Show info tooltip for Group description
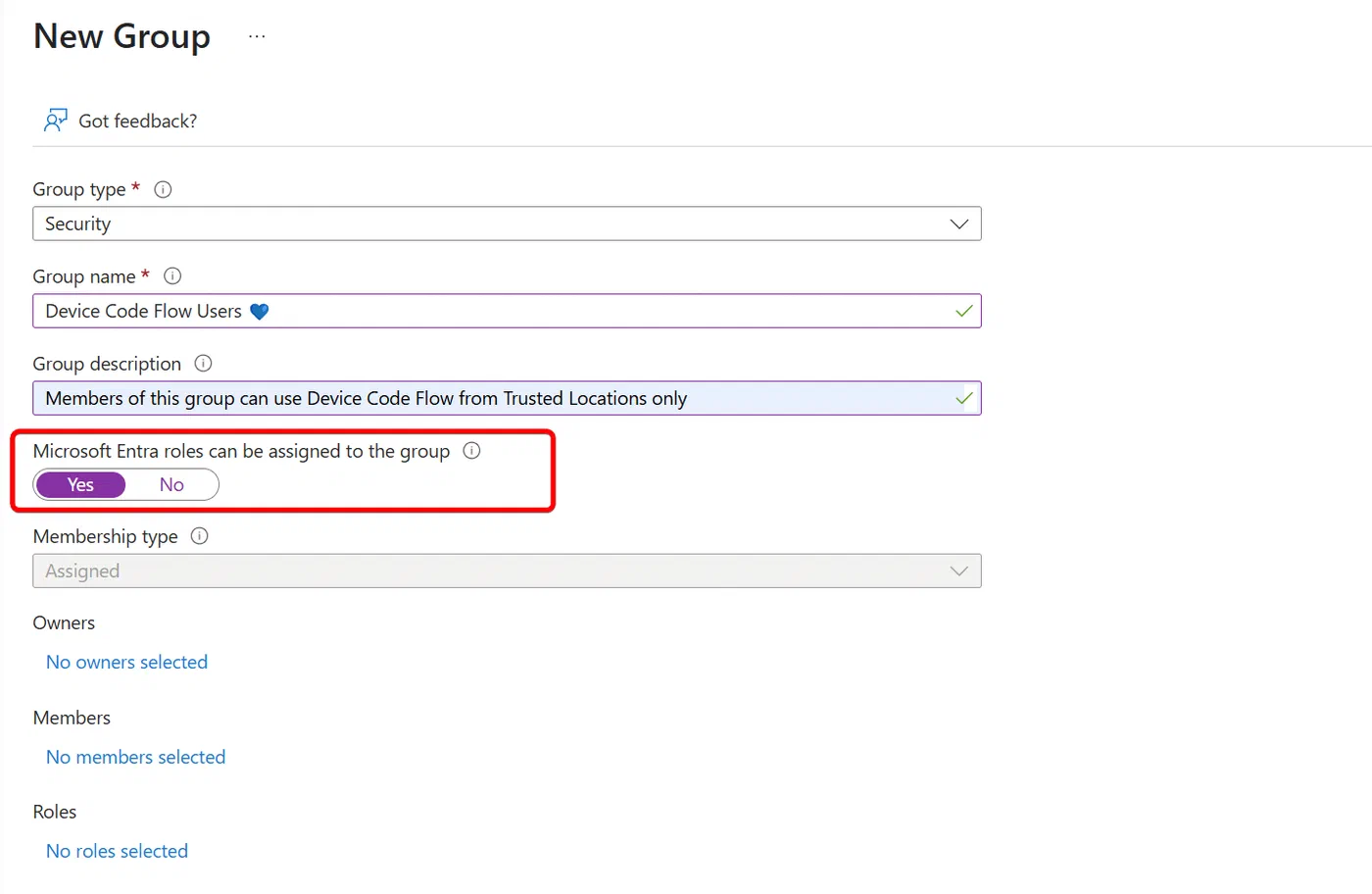 pos(203,364)
